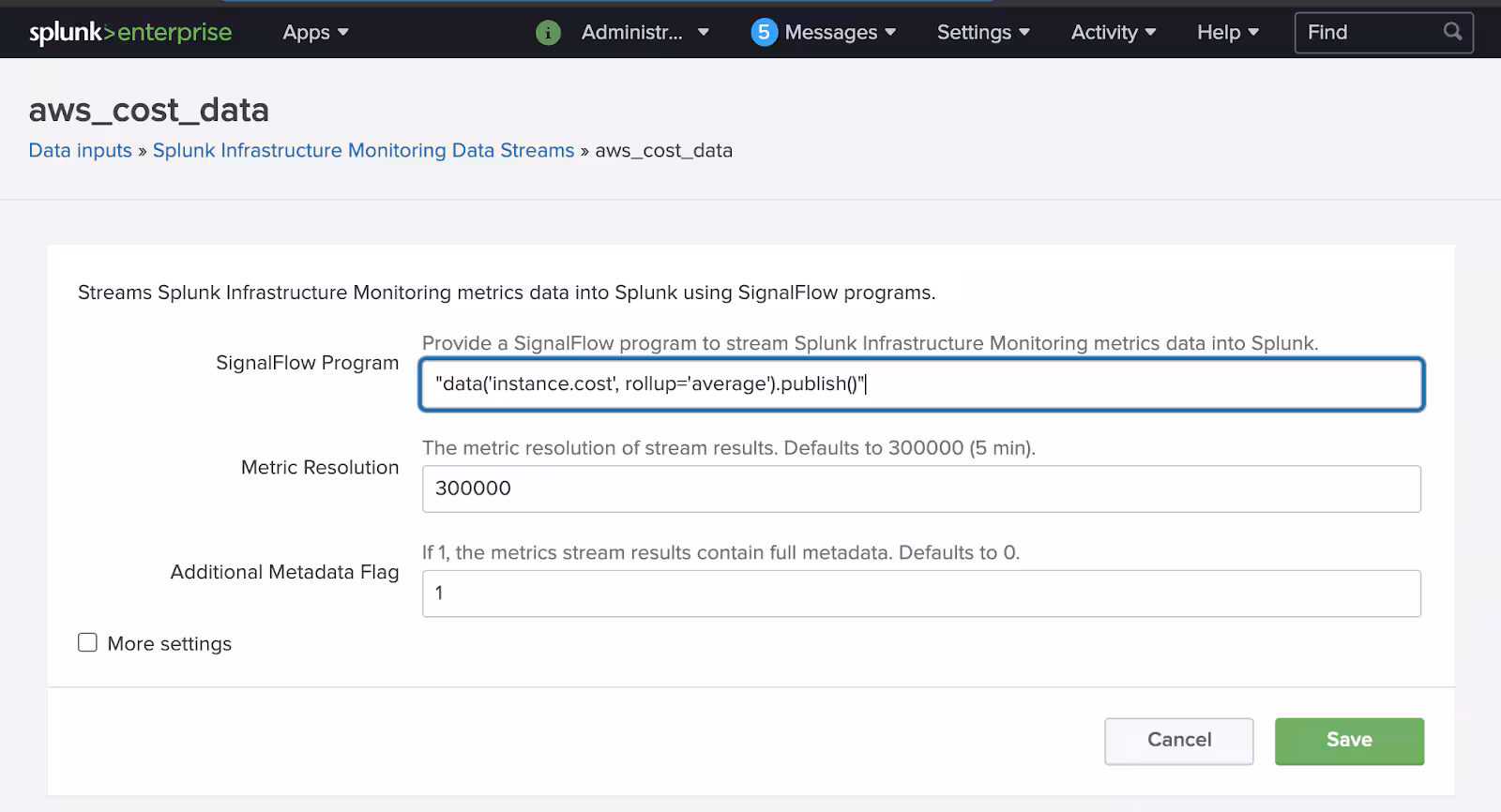This screenshot has height=812, width=1501.
Task: Open Splunk Infrastructure Monitoring Data Streams link
Action: [x=363, y=151]
